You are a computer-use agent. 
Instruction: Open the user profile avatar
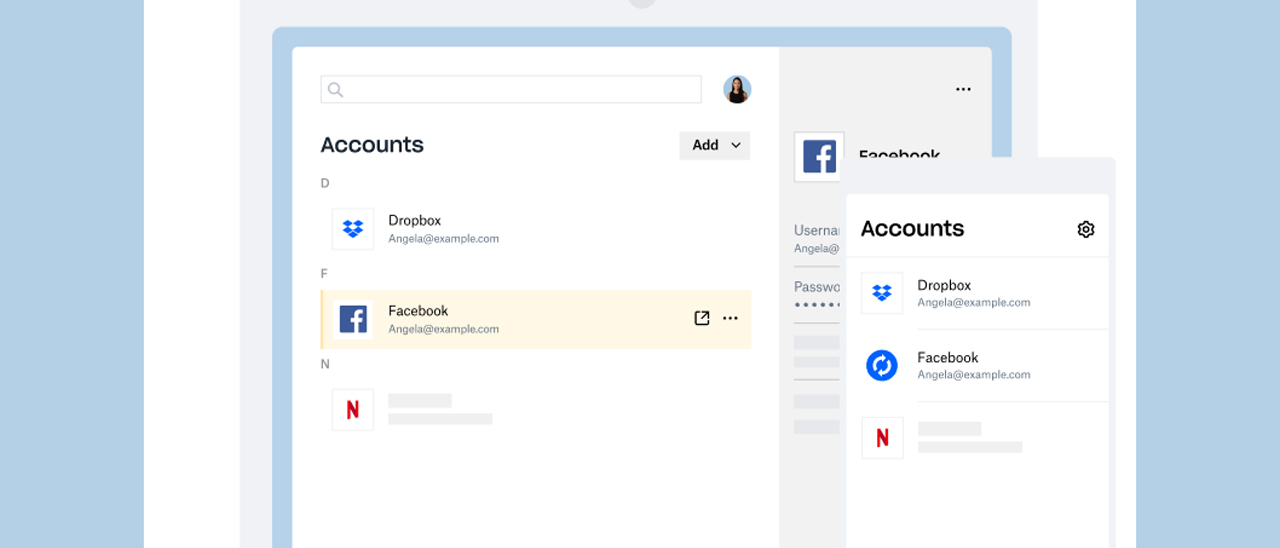coord(737,89)
